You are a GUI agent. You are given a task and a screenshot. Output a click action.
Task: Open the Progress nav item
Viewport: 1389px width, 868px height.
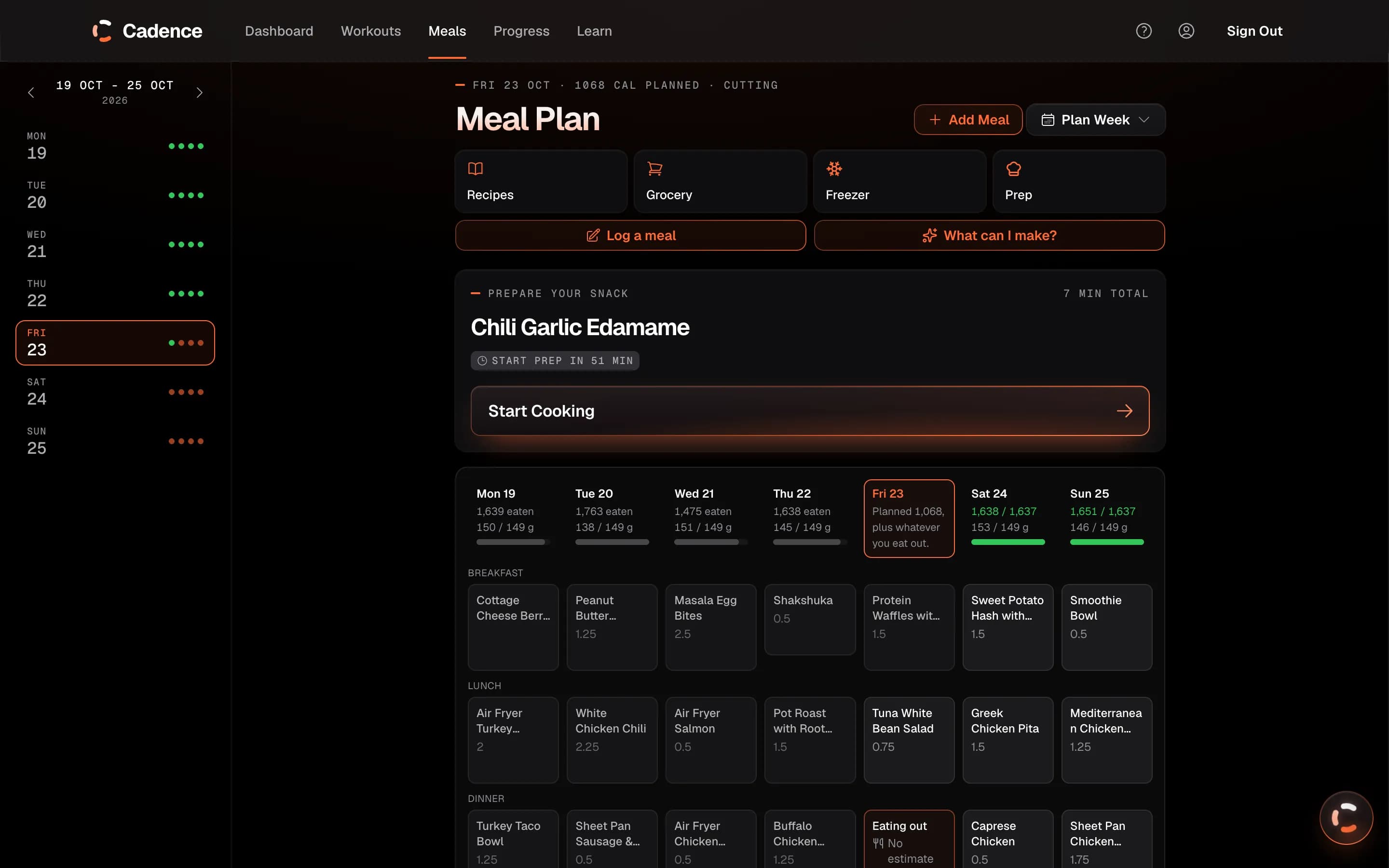pos(521,31)
